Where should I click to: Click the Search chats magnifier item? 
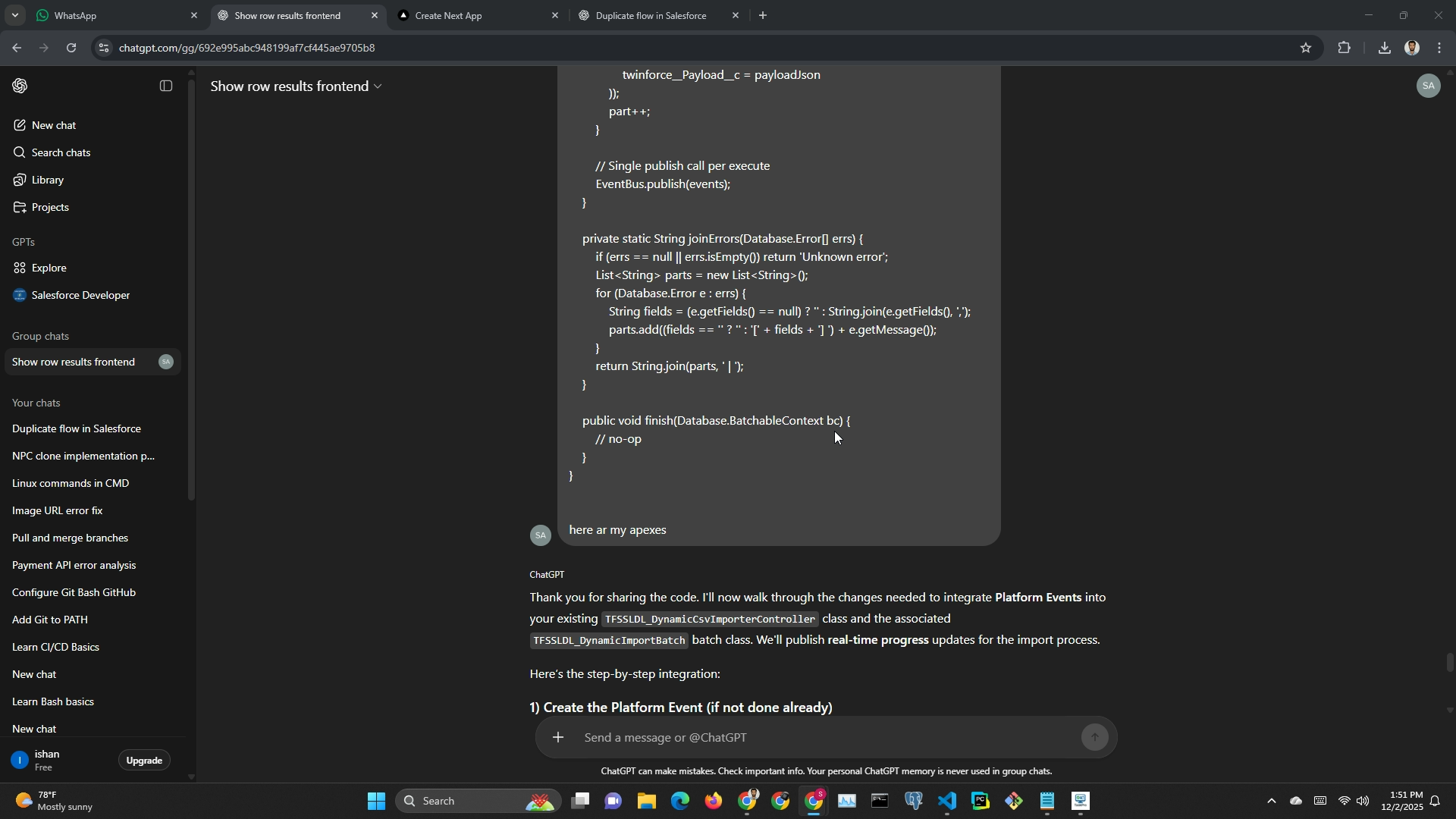click(61, 152)
